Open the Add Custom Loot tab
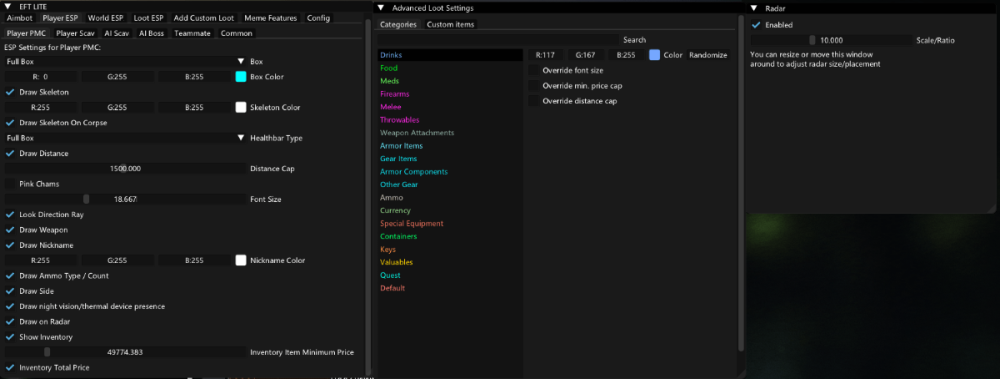This screenshot has height=379, width=1000. tap(203, 18)
